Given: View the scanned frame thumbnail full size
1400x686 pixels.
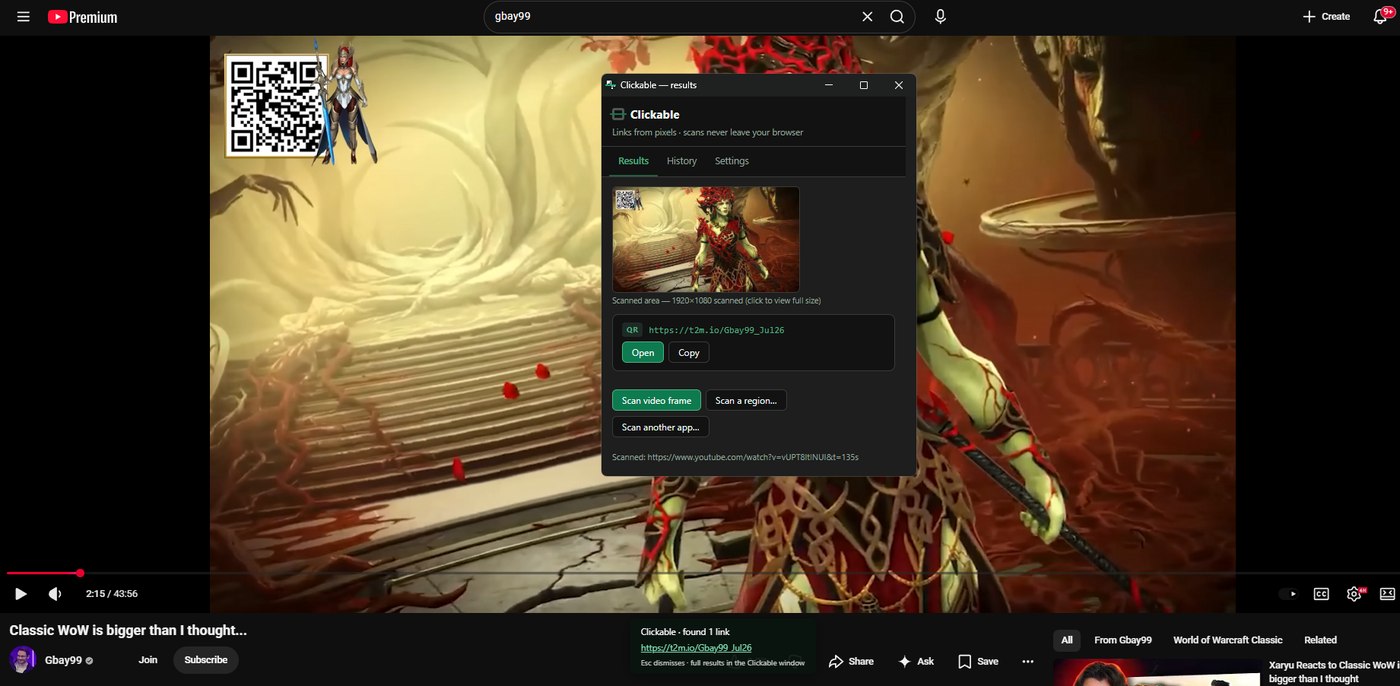Looking at the screenshot, I should [706, 239].
